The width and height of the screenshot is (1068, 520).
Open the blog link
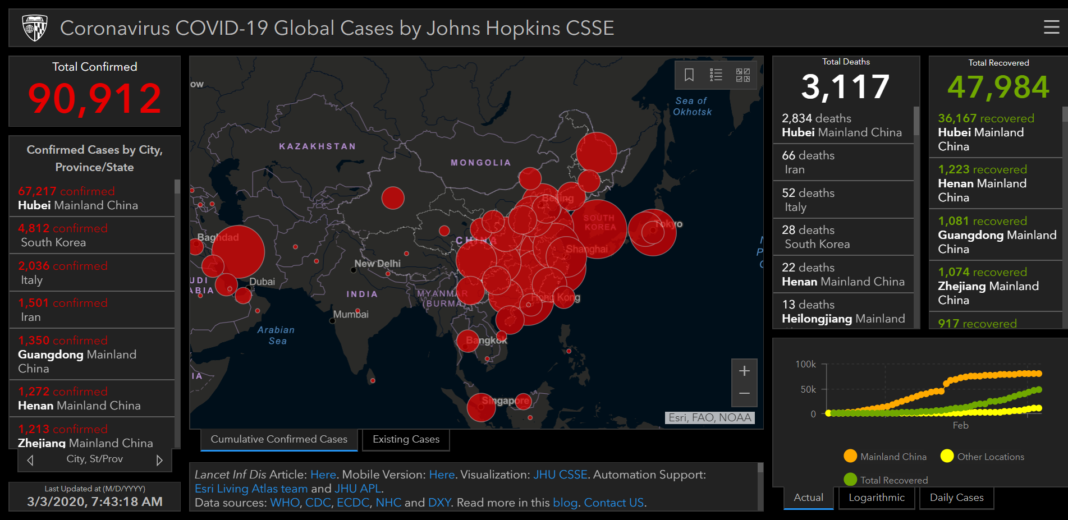pyautogui.click(x=565, y=503)
